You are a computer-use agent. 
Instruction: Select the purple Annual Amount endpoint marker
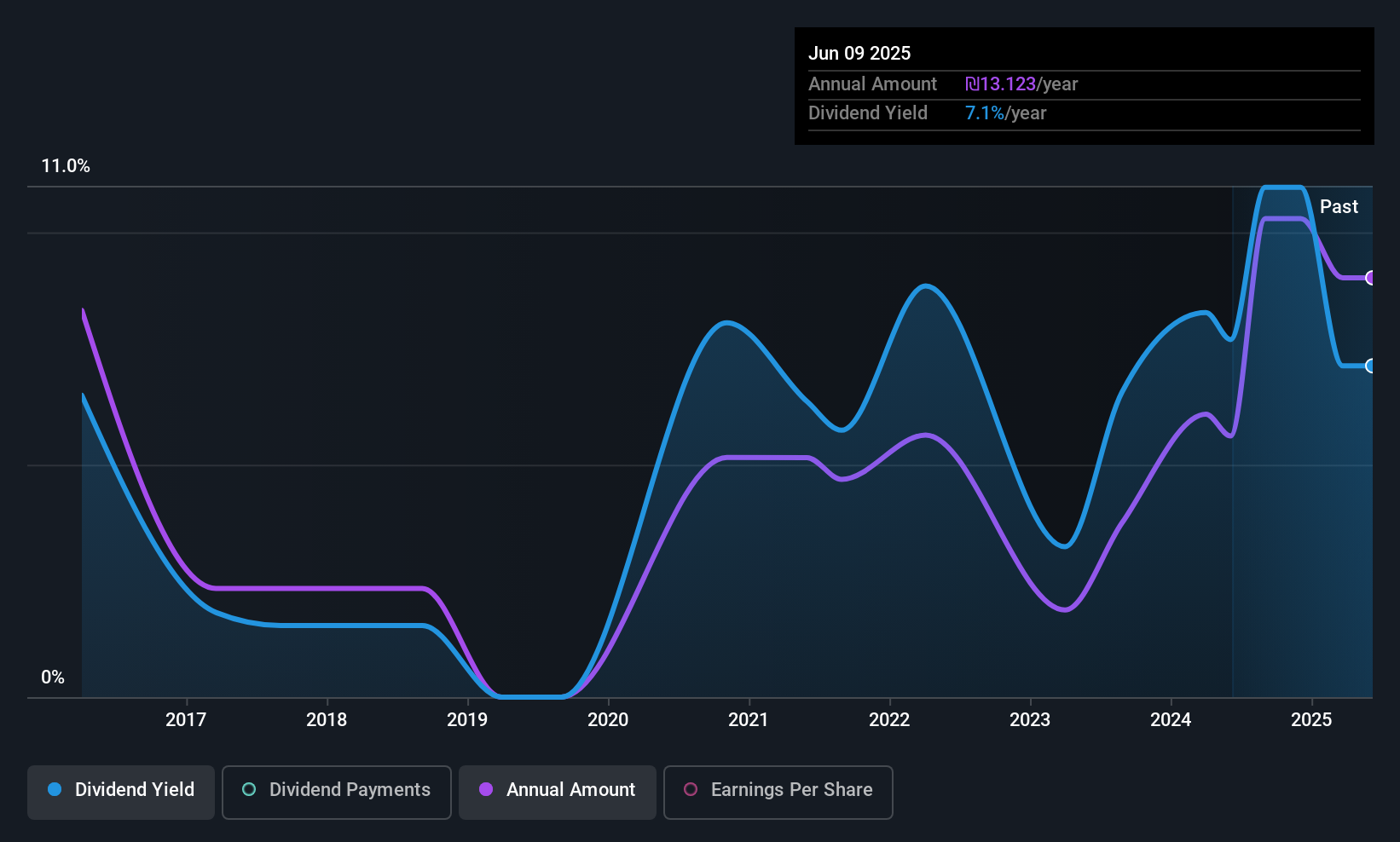pyautogui.click(x=1370, y=278)
